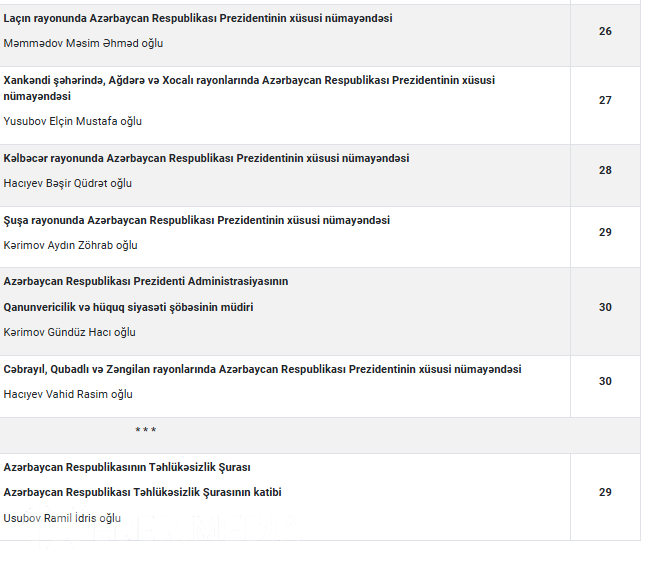Image resolution: width=652 pixels, height=570 pixels.
Task: Click the Kəlbəcər rayonunda representative title
Action: (206, 159)
